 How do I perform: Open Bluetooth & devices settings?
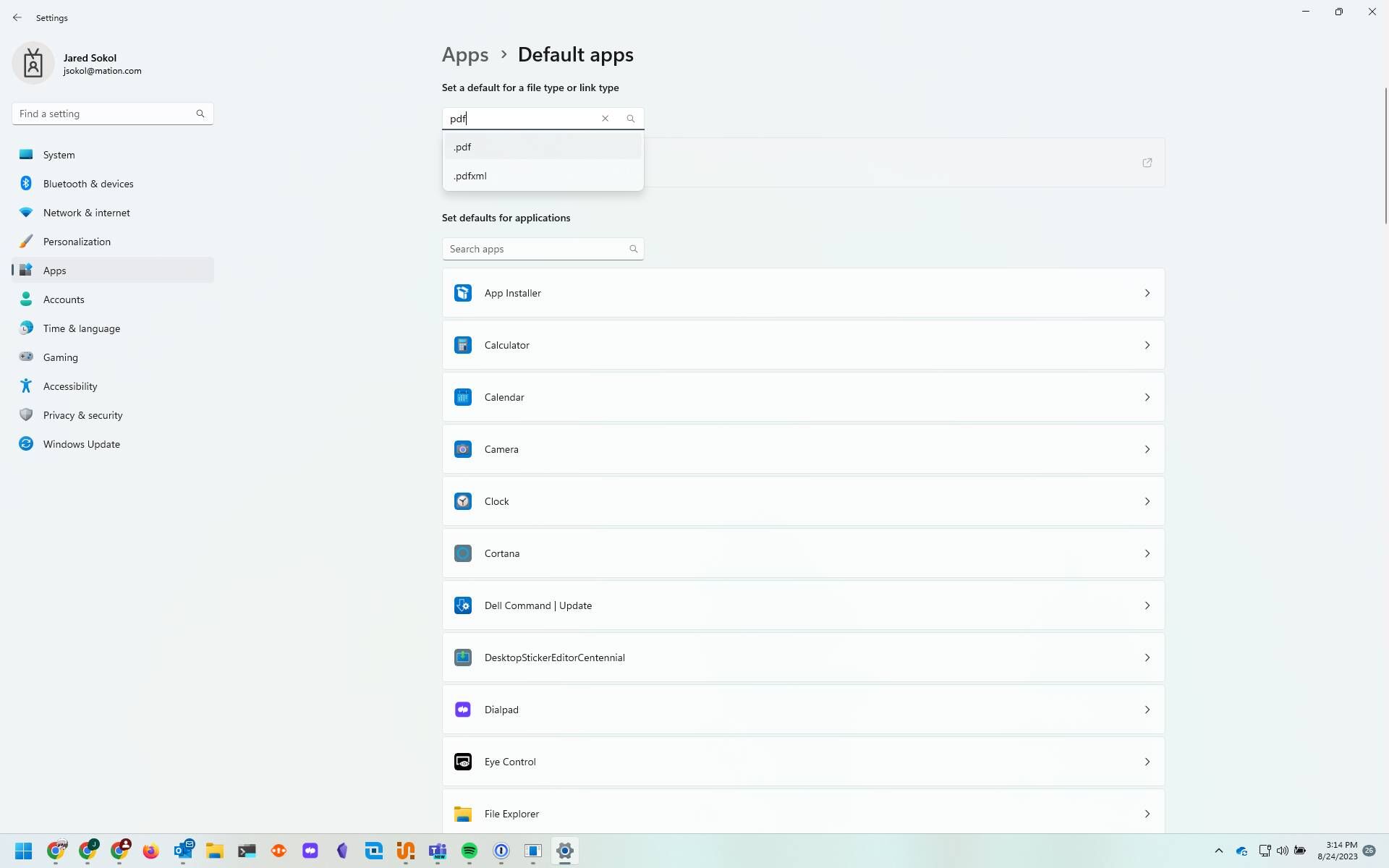click(x=88, y=183)
